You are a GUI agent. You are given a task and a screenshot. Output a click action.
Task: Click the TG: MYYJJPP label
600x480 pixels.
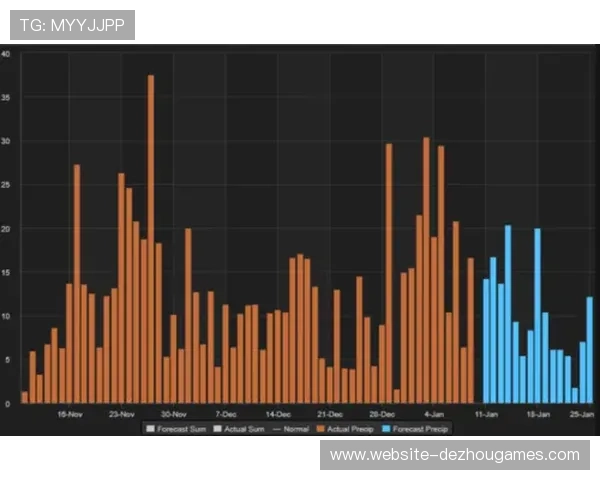72,25
